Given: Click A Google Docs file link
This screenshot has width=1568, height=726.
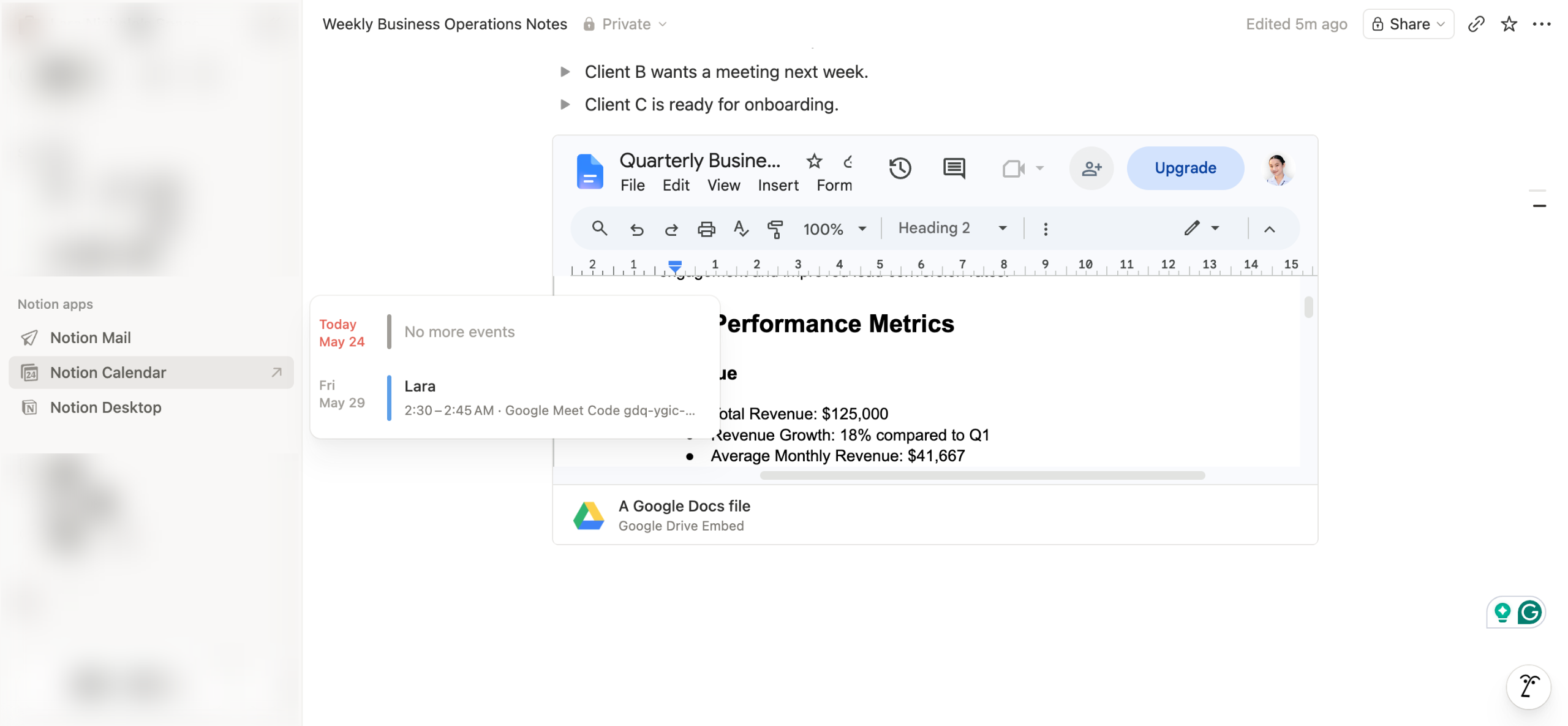Looking at the screenshot, I should pyautogui.click(x=684, y=506).
